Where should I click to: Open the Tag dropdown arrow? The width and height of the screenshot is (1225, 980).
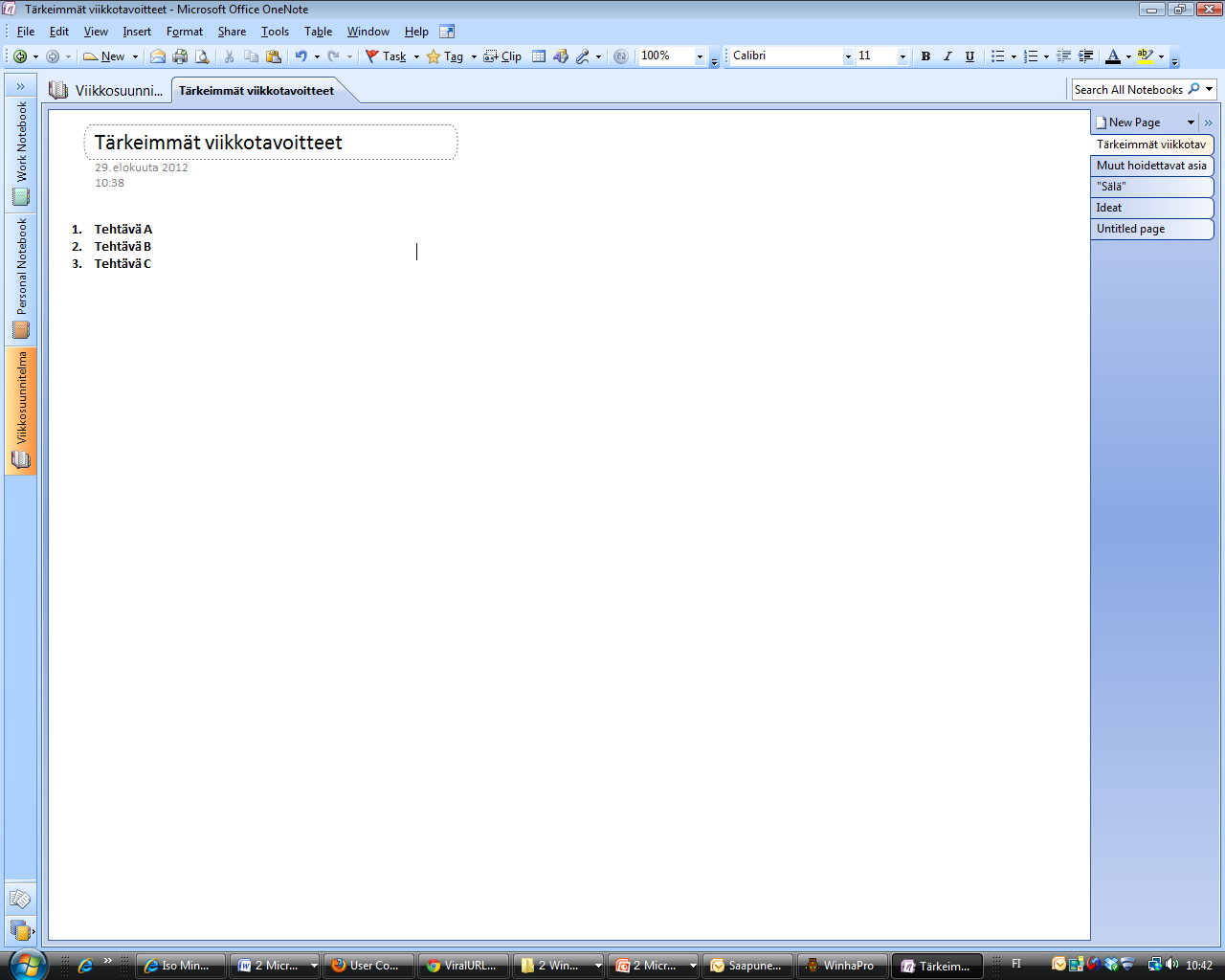(474, 56)
